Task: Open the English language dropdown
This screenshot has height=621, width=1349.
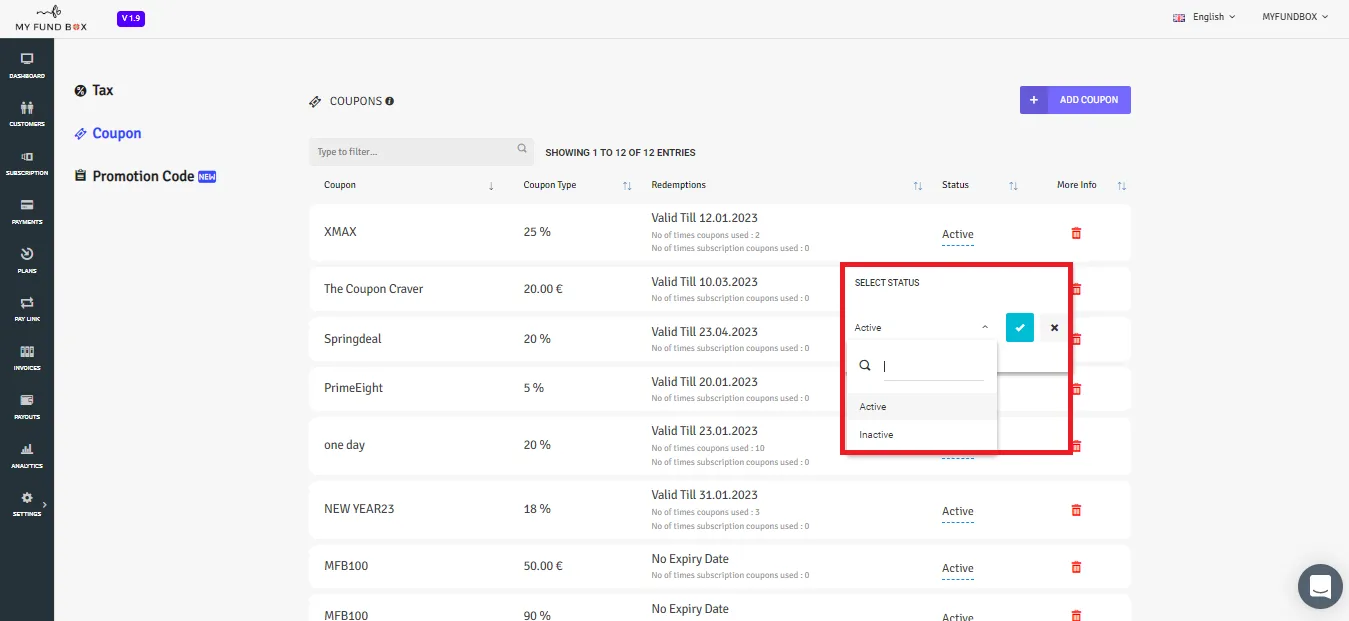Action: coord(1204,17)
